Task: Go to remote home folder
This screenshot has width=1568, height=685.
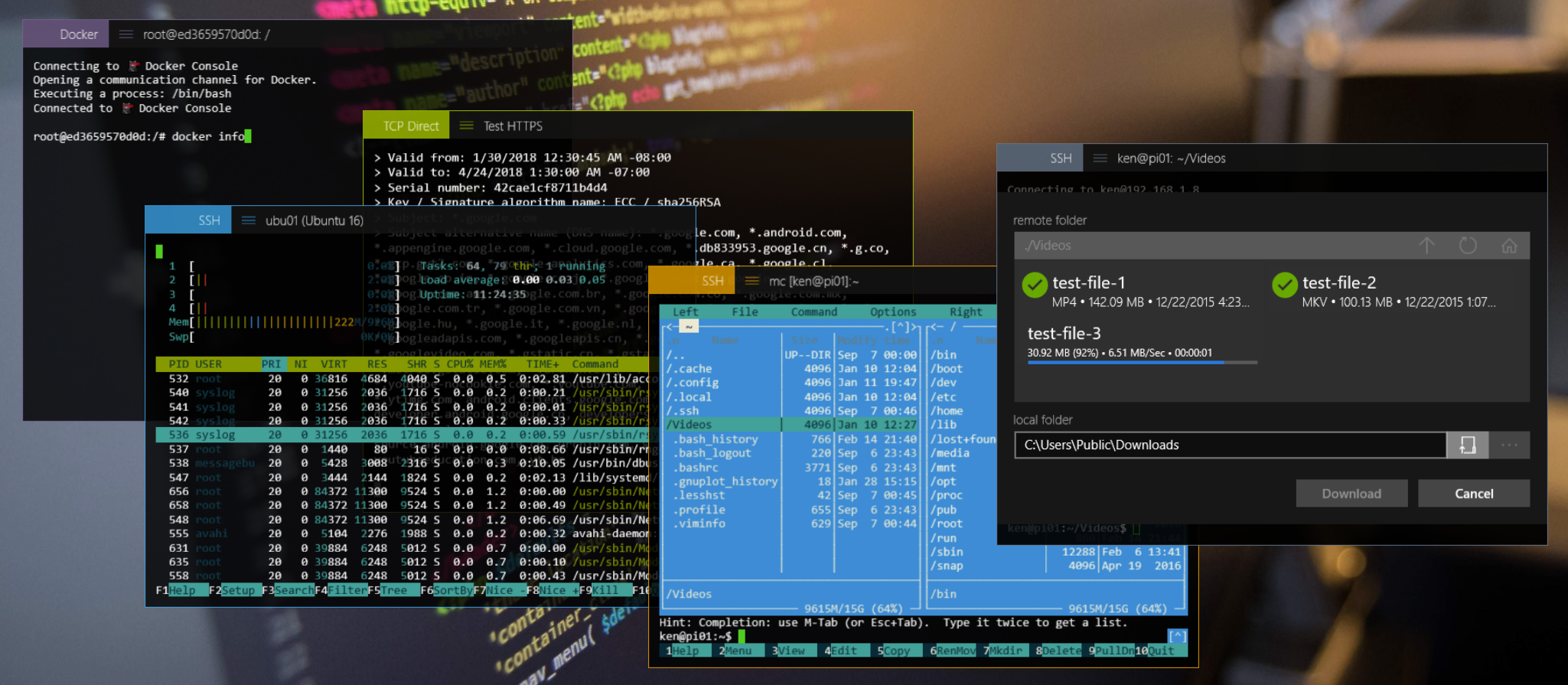Action: tap(1509, 246)
